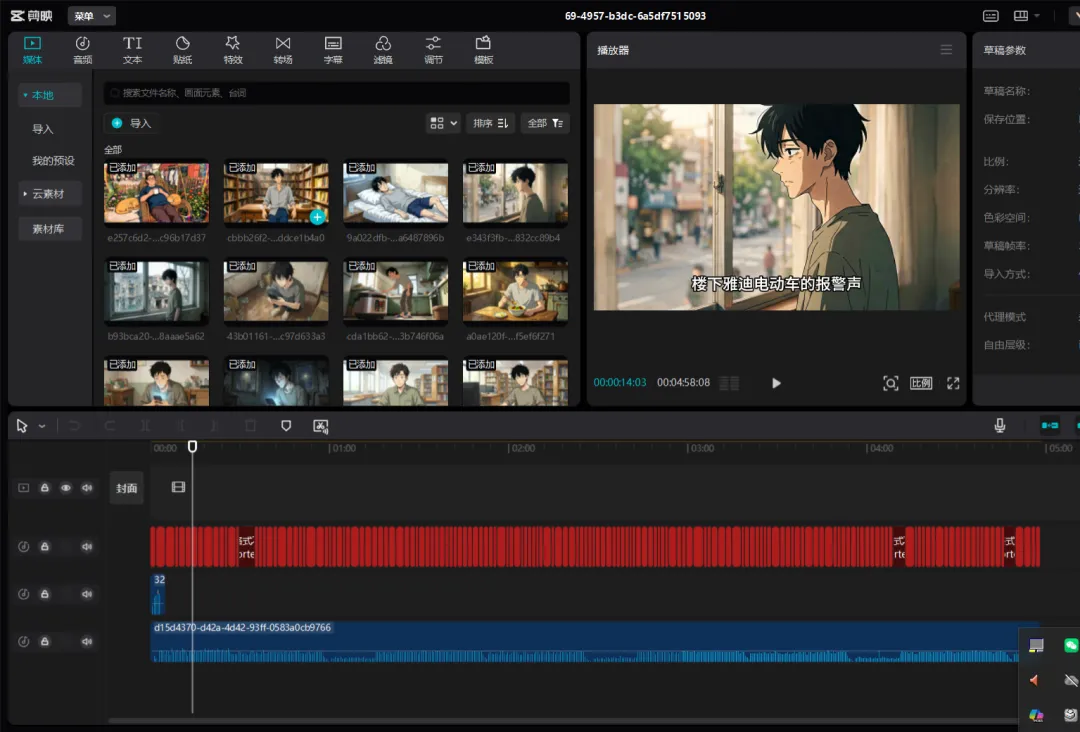Screen dimensions: 1080x732
Task: Open the 全部 filter dropdown
Action: pyautogui.click(x=545, y=123)
